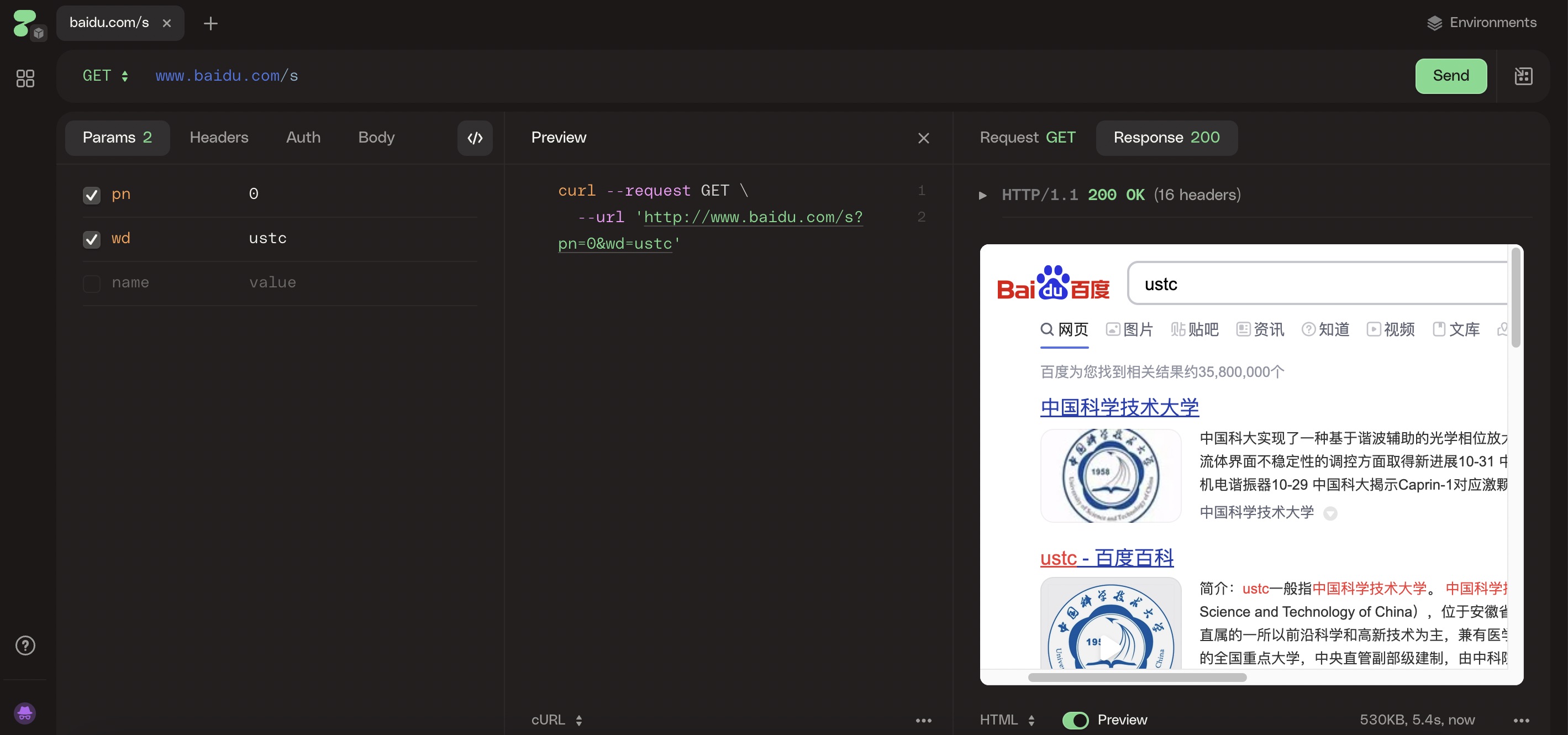Open the ustc - 百度百科 link
The image size is (1568, 735).
[x=1107, y=557]
